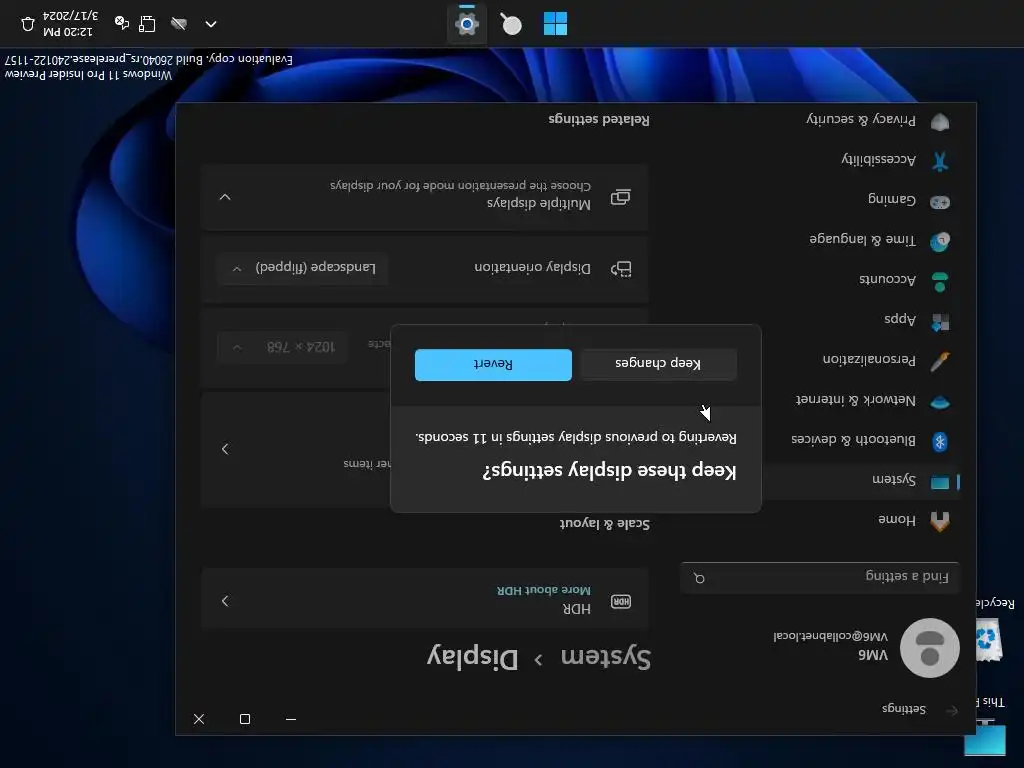
Task: Click the Privacy & security shield icon
Action: 940,121
